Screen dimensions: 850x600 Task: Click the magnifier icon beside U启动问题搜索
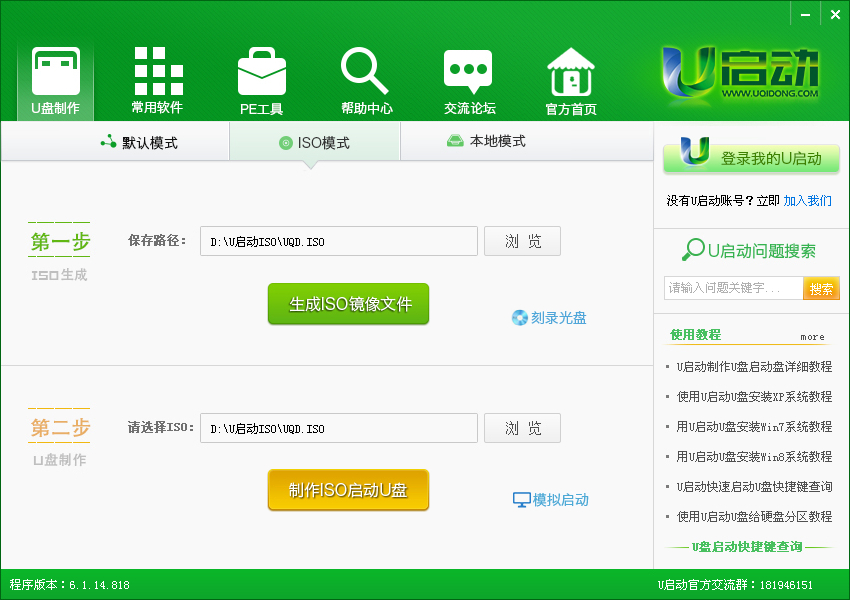click(693, 250)
